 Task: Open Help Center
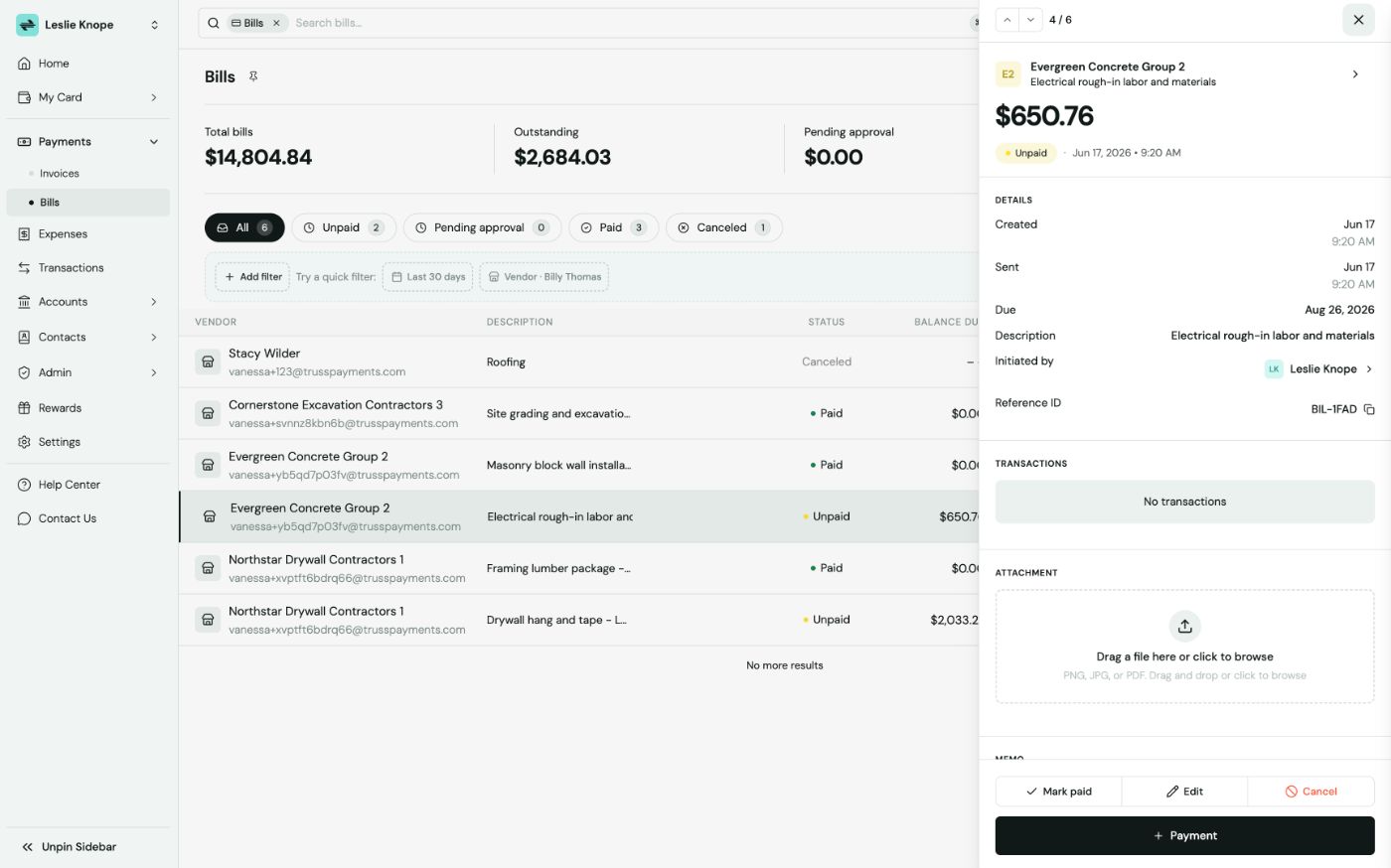(x=88, y=485)
